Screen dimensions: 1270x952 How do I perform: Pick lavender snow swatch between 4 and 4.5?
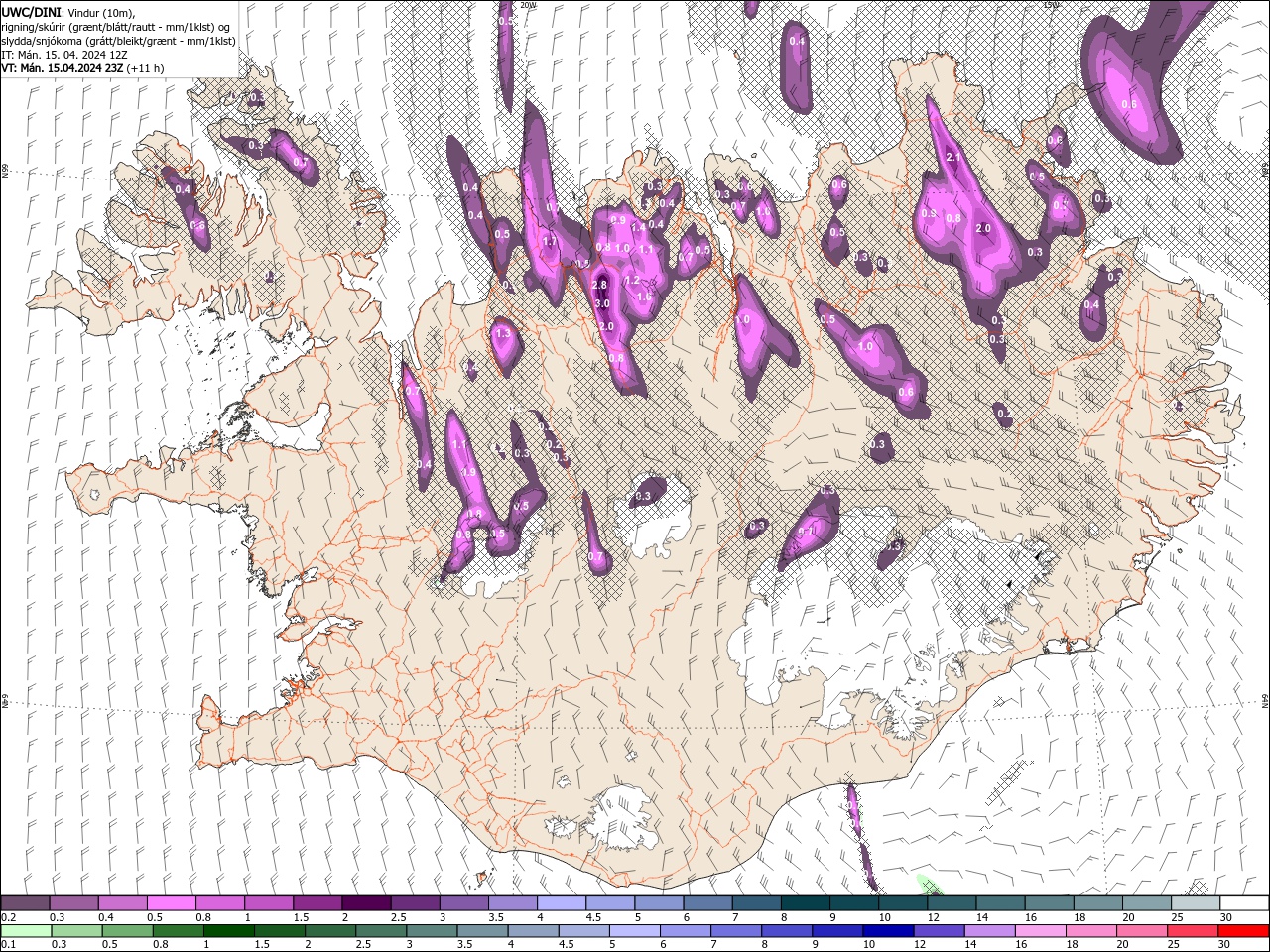click(561, 903)
